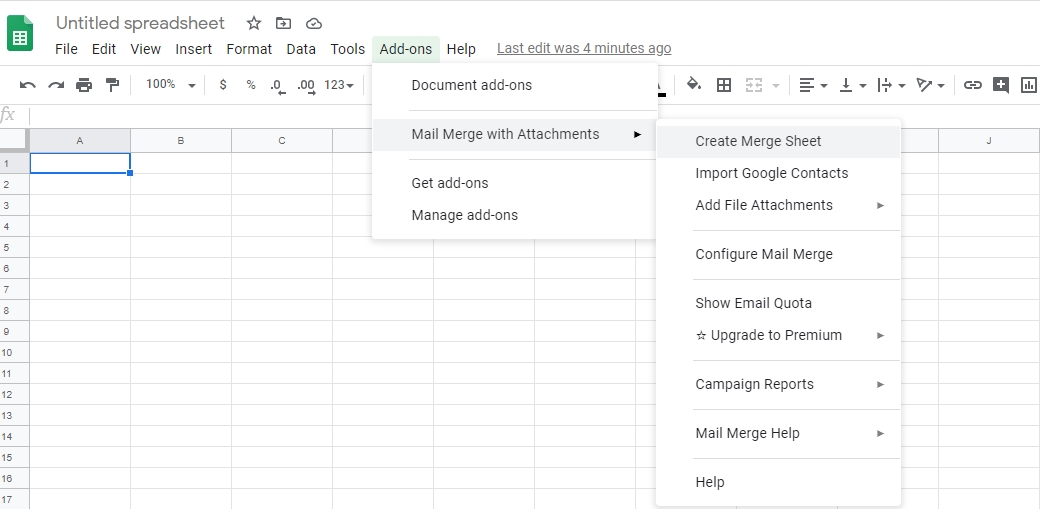
Task: Insert a link
Action: pos(972,85)
